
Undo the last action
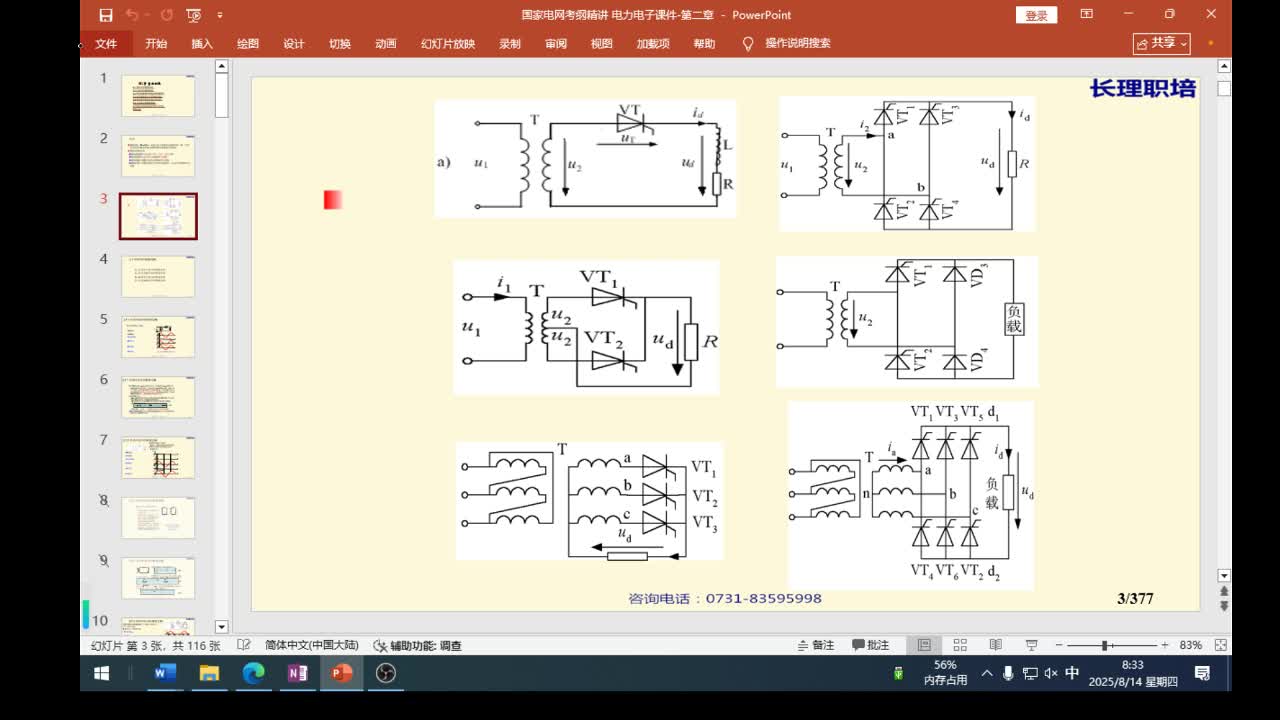pos(132,15)
